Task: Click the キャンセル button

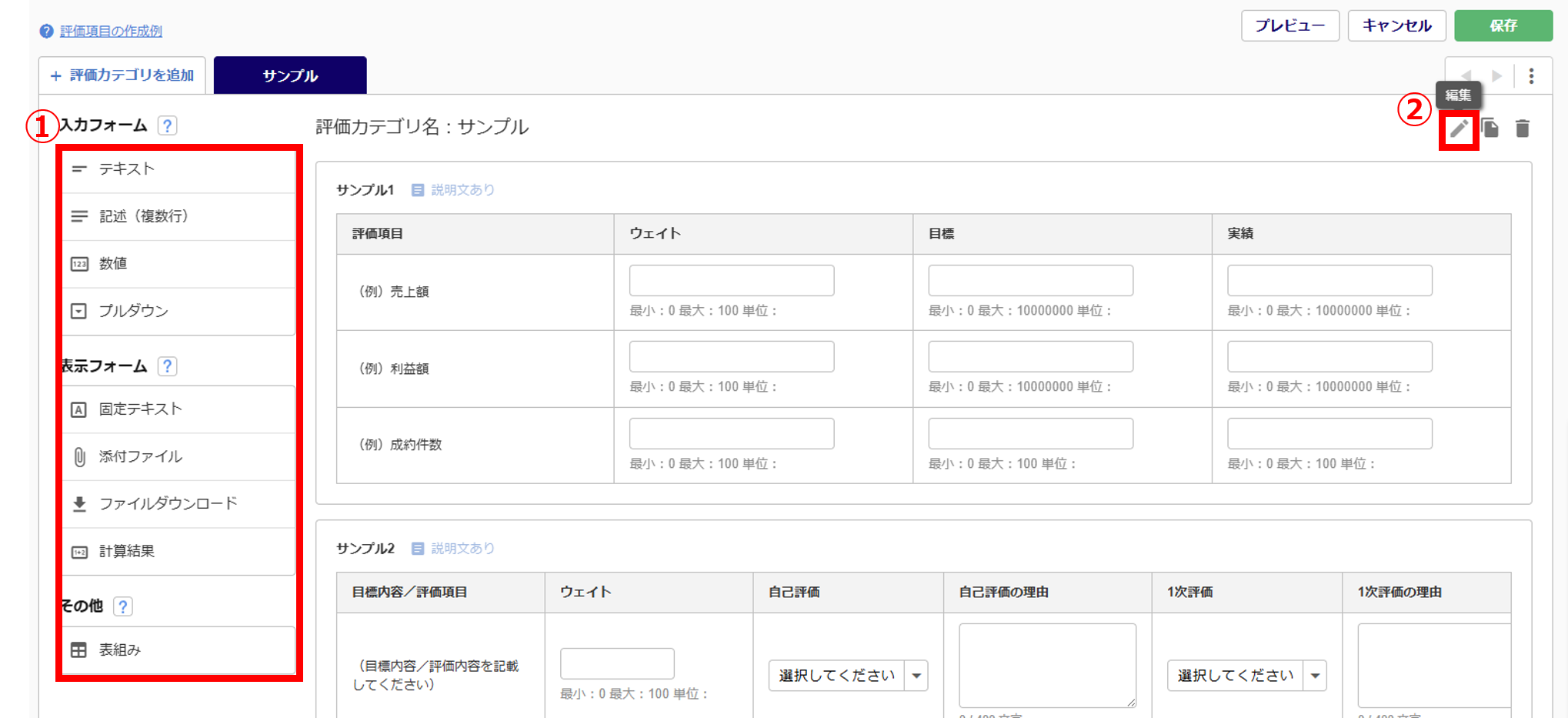Action: coord(1396,25)
